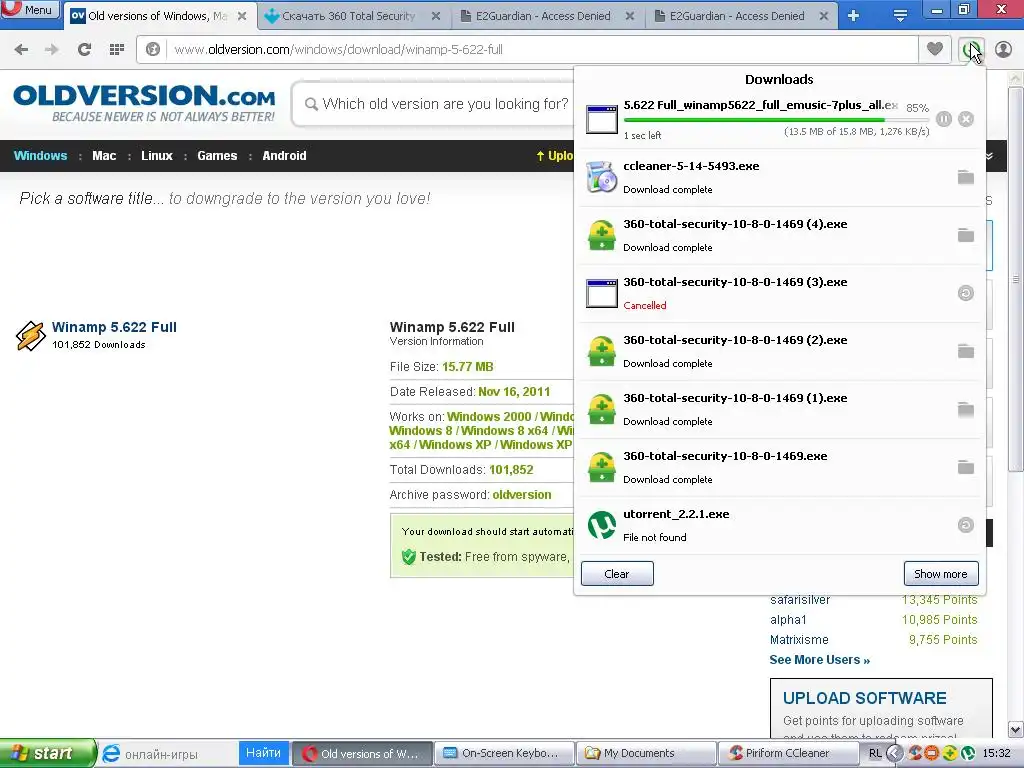This screenshot has height=768, width=1024.
Task: Click the site info badge in address bar
Action: pyautogui.click(x=153, y=50)
